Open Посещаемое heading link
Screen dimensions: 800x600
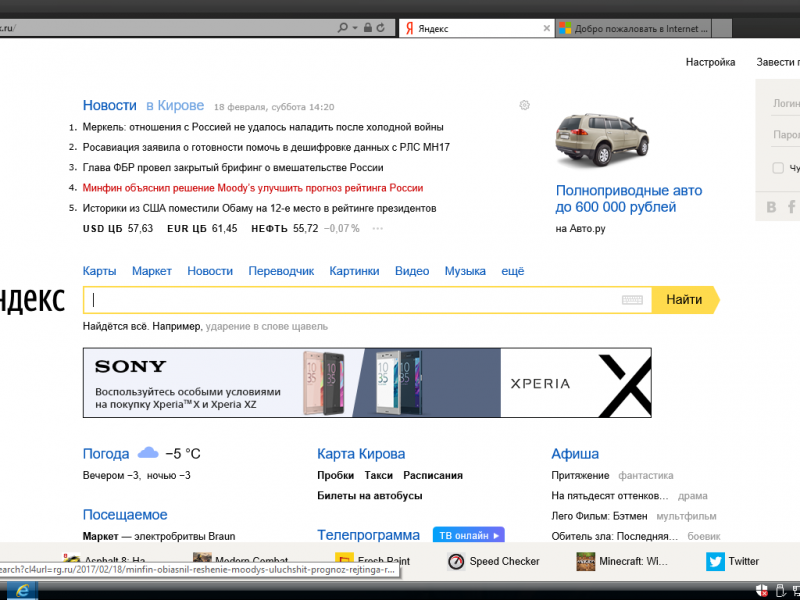(x=125, y=515)
